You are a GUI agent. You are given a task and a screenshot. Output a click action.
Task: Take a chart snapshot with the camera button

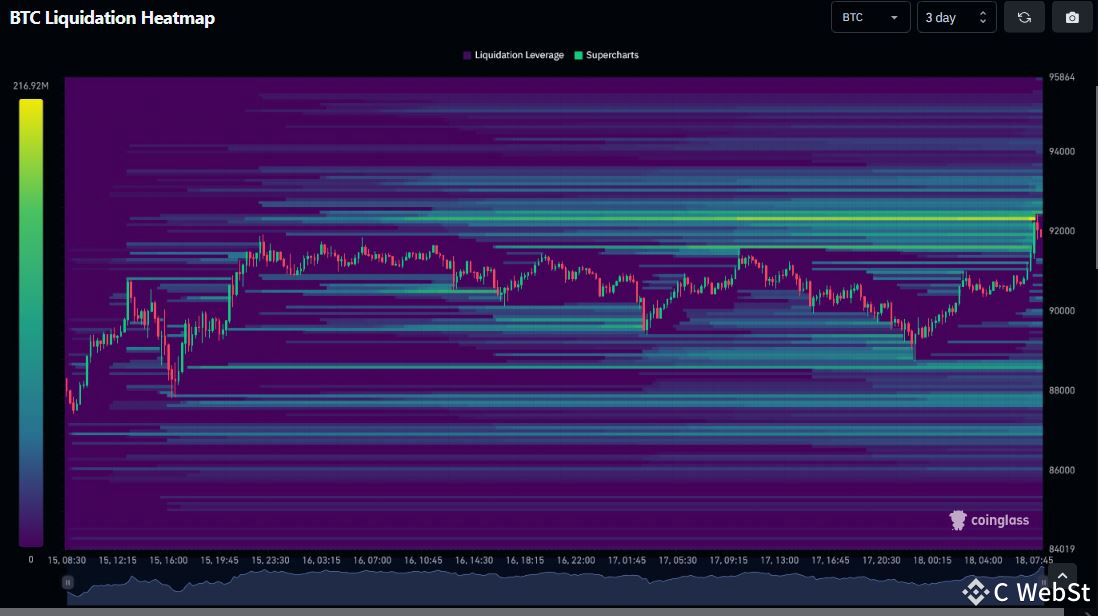coord(1072,18)
